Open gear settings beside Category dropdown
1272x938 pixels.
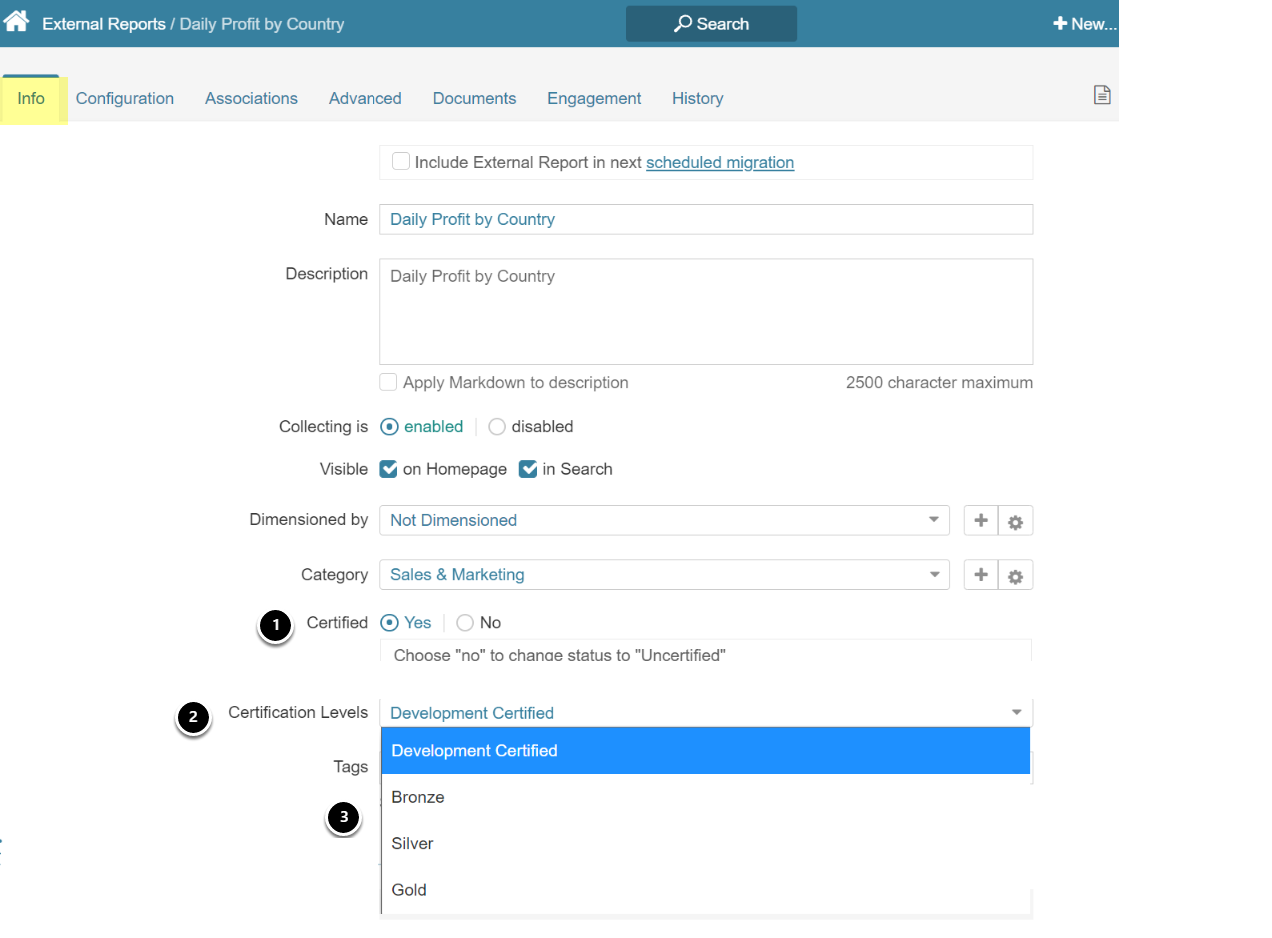point(1015,576)
